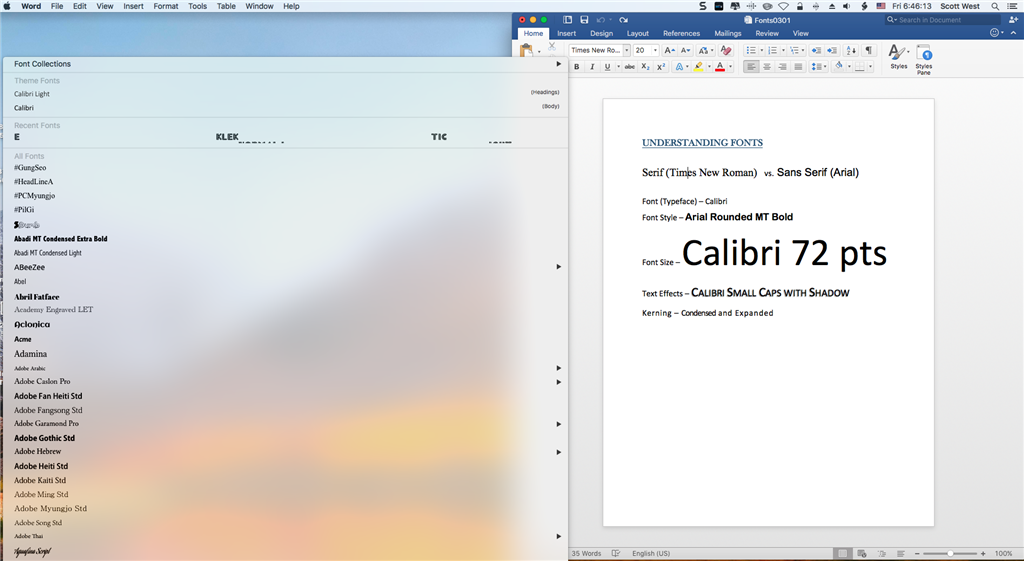Open the References ribbon tab
The height and width of the screenshot is (561, 1024).
pos(681,33)
